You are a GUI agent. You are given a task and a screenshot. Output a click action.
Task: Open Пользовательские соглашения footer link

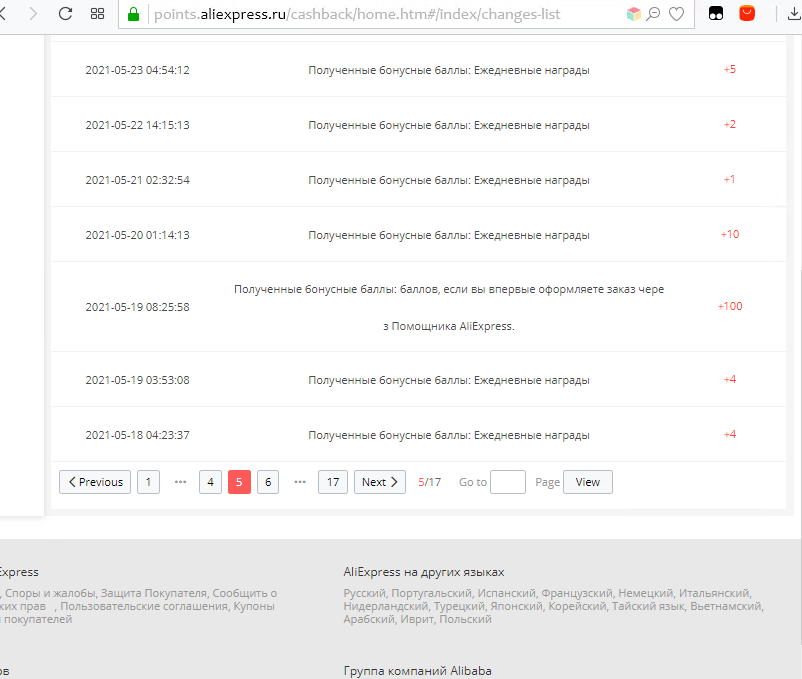point(145,606)
